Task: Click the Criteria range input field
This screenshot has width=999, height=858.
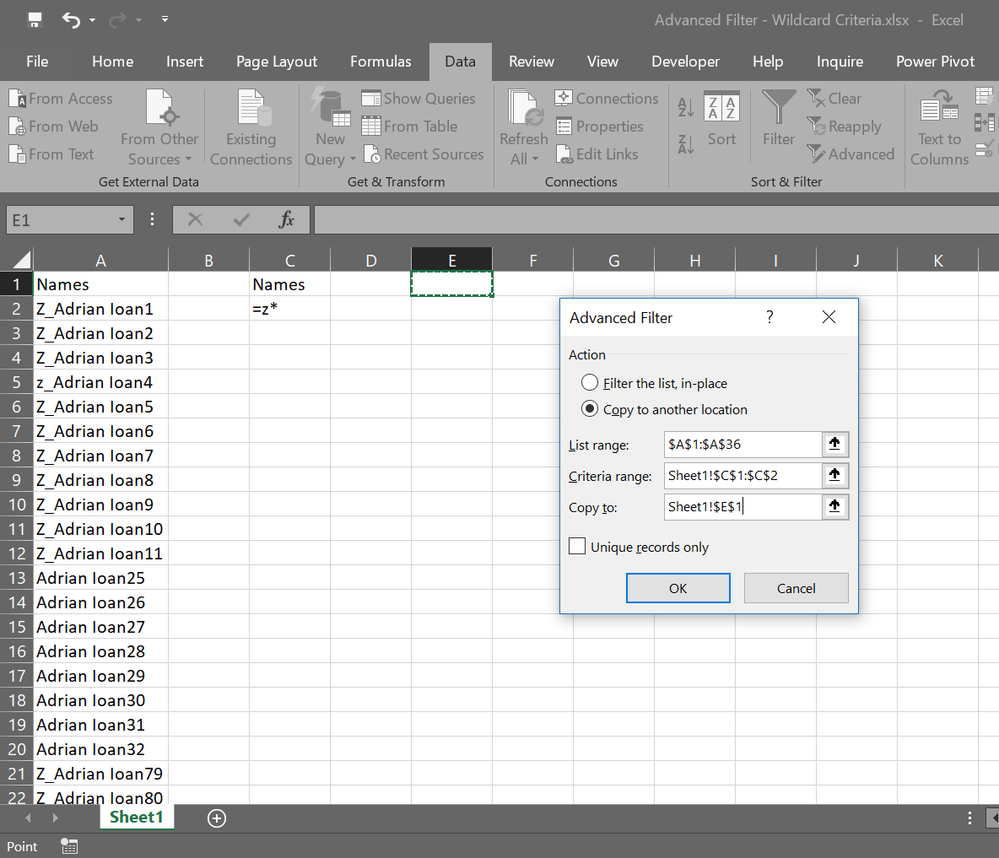Action: pos(742,476)
